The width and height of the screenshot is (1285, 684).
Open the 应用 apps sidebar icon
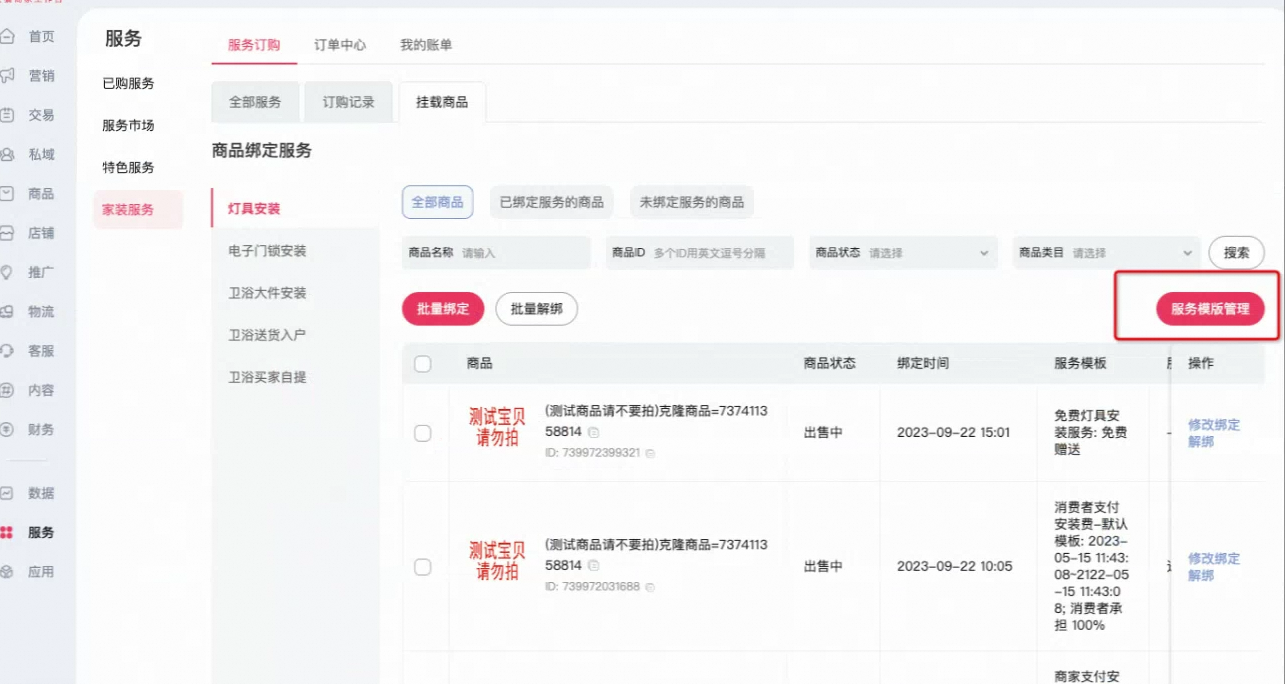click(8, 572)
